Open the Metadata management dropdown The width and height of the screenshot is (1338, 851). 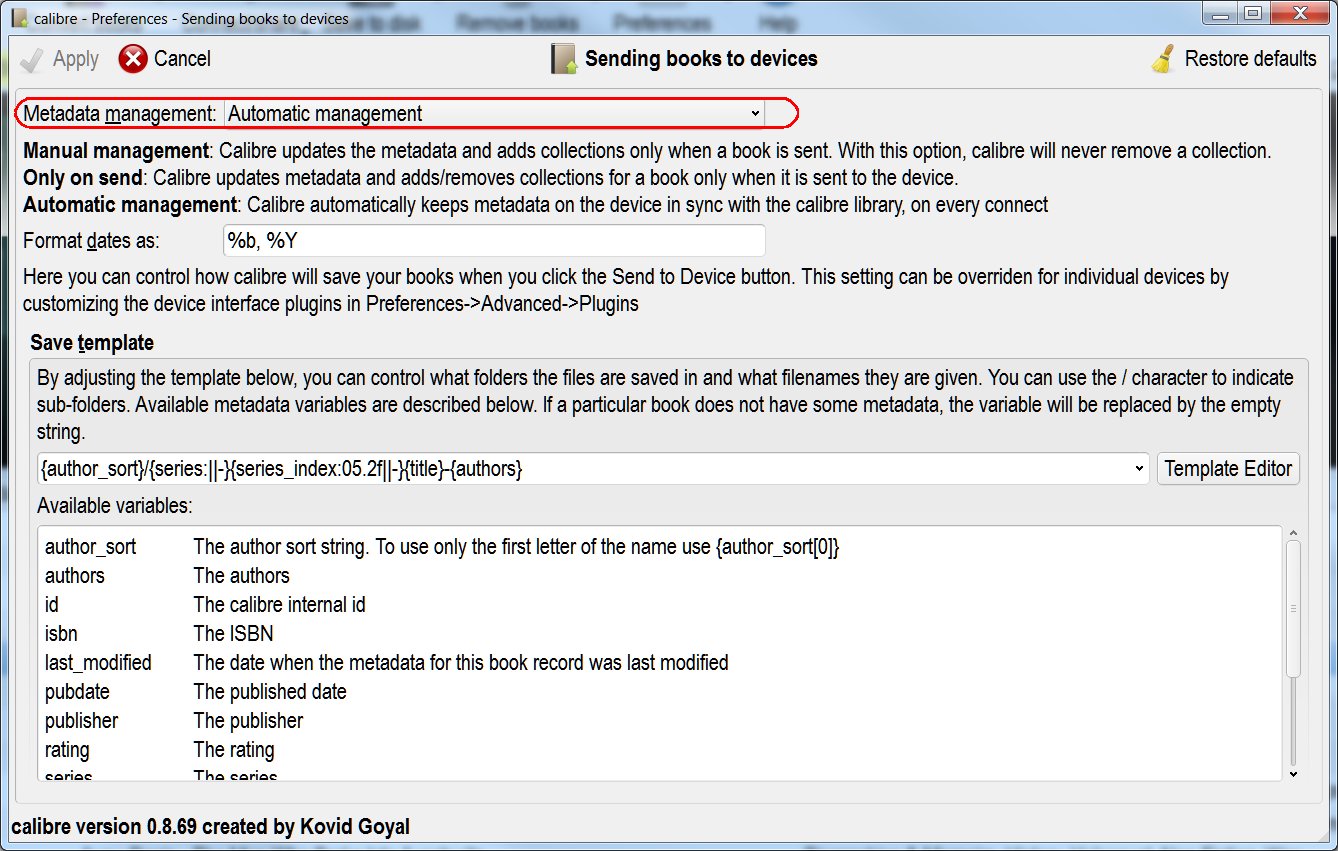pos(495,114)
